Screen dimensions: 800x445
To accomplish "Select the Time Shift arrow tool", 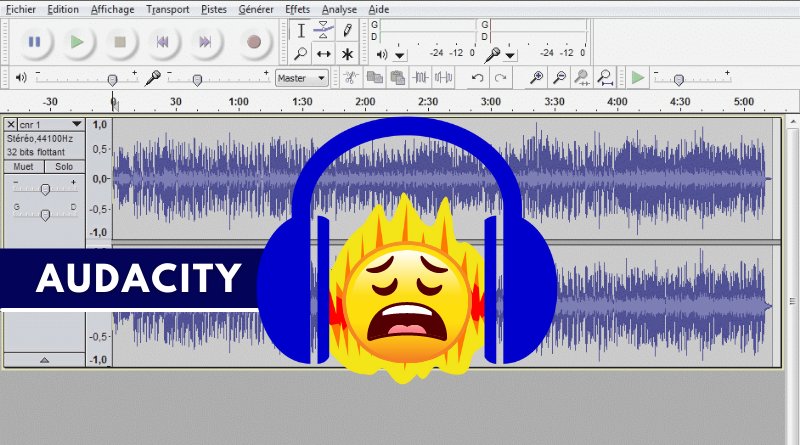I will coord(324,53).
